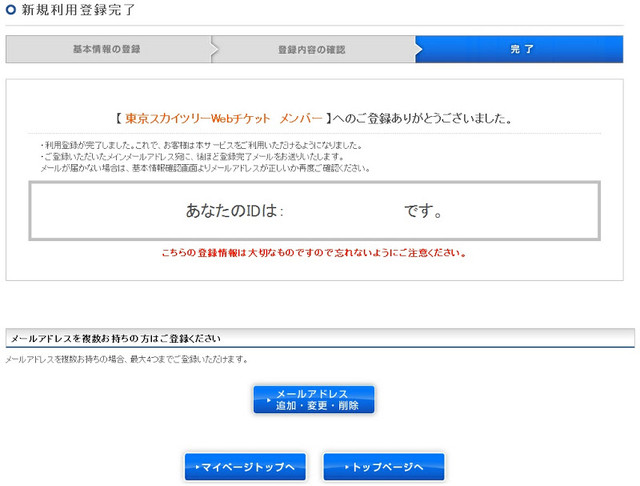Click the red warning text こちらの登録情報は大切なもの
This screenshot has height=486, width=640.
(x=313, y=253)
